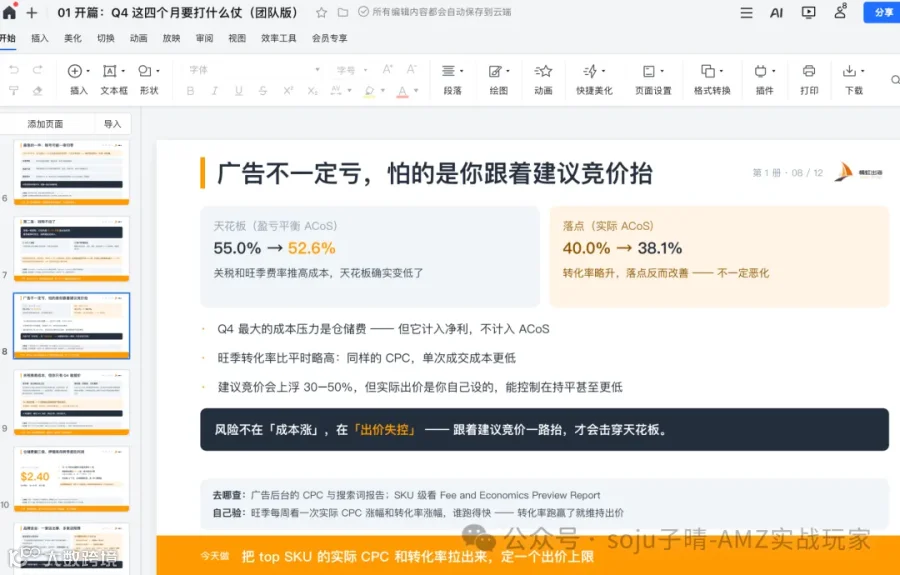Launch the AI assistant
This screenshot has height=575, width=900.
pos(777,13)
